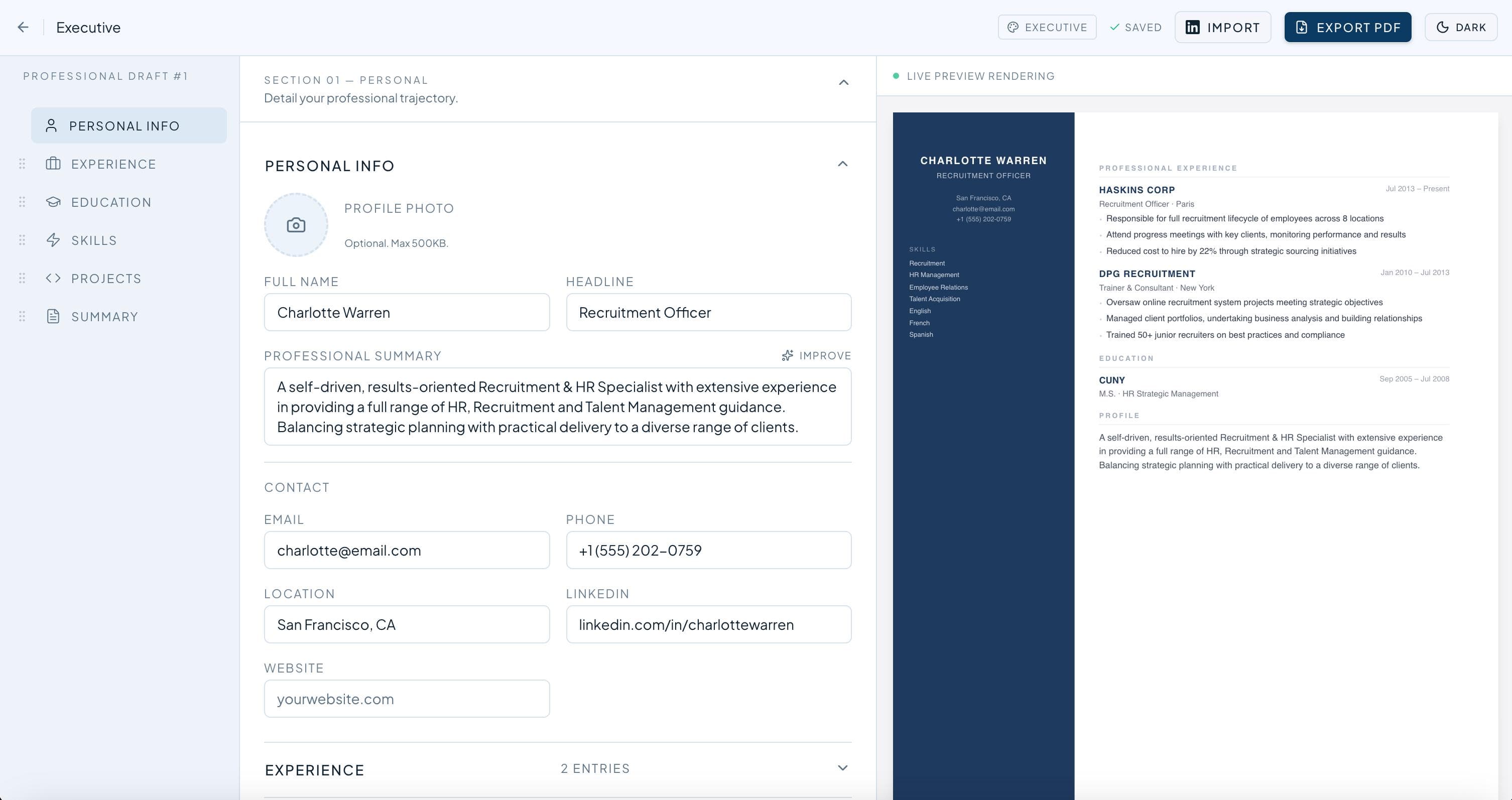
Task: Click the Projects code brackets icon
Action: pos(53,278)
